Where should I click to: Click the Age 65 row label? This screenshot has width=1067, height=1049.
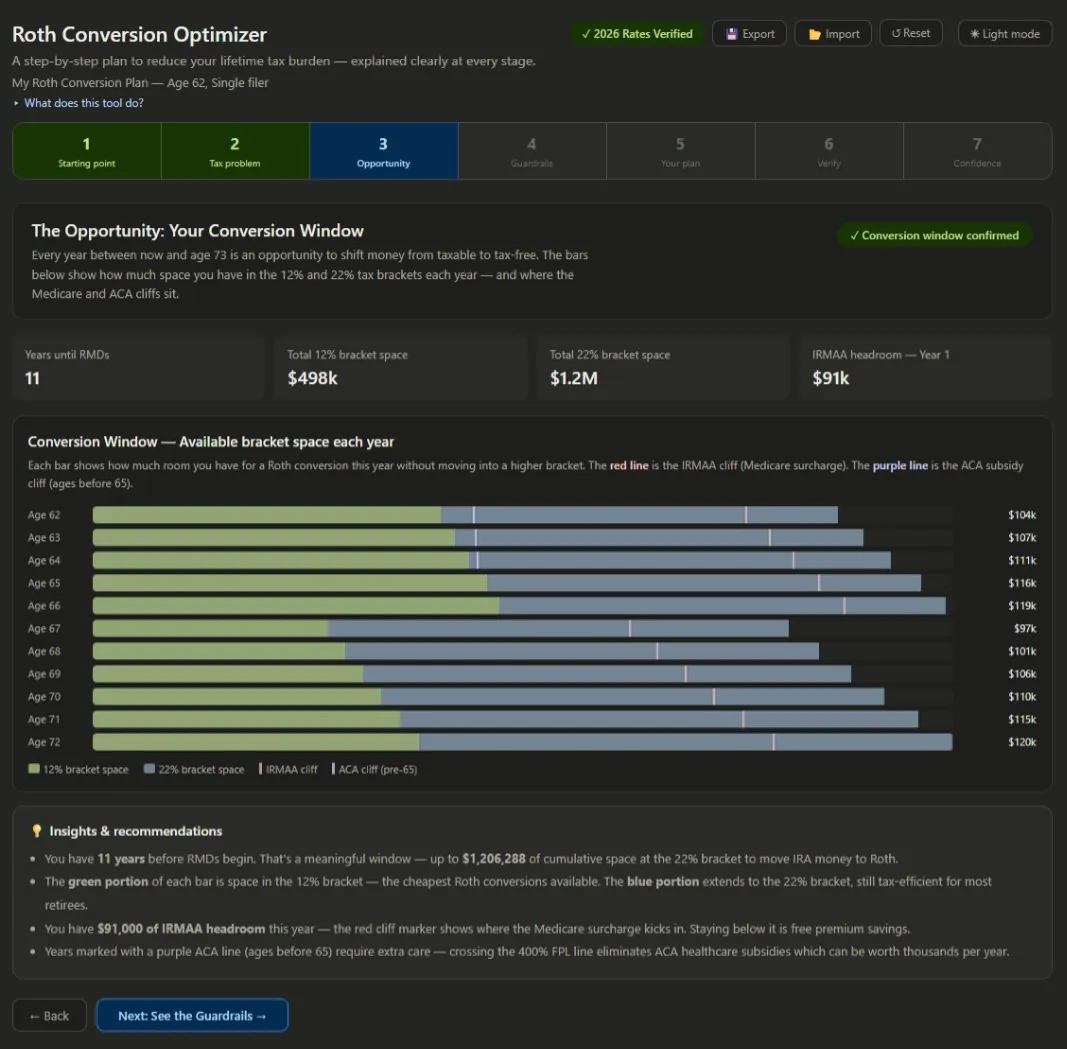coord(44,583)
